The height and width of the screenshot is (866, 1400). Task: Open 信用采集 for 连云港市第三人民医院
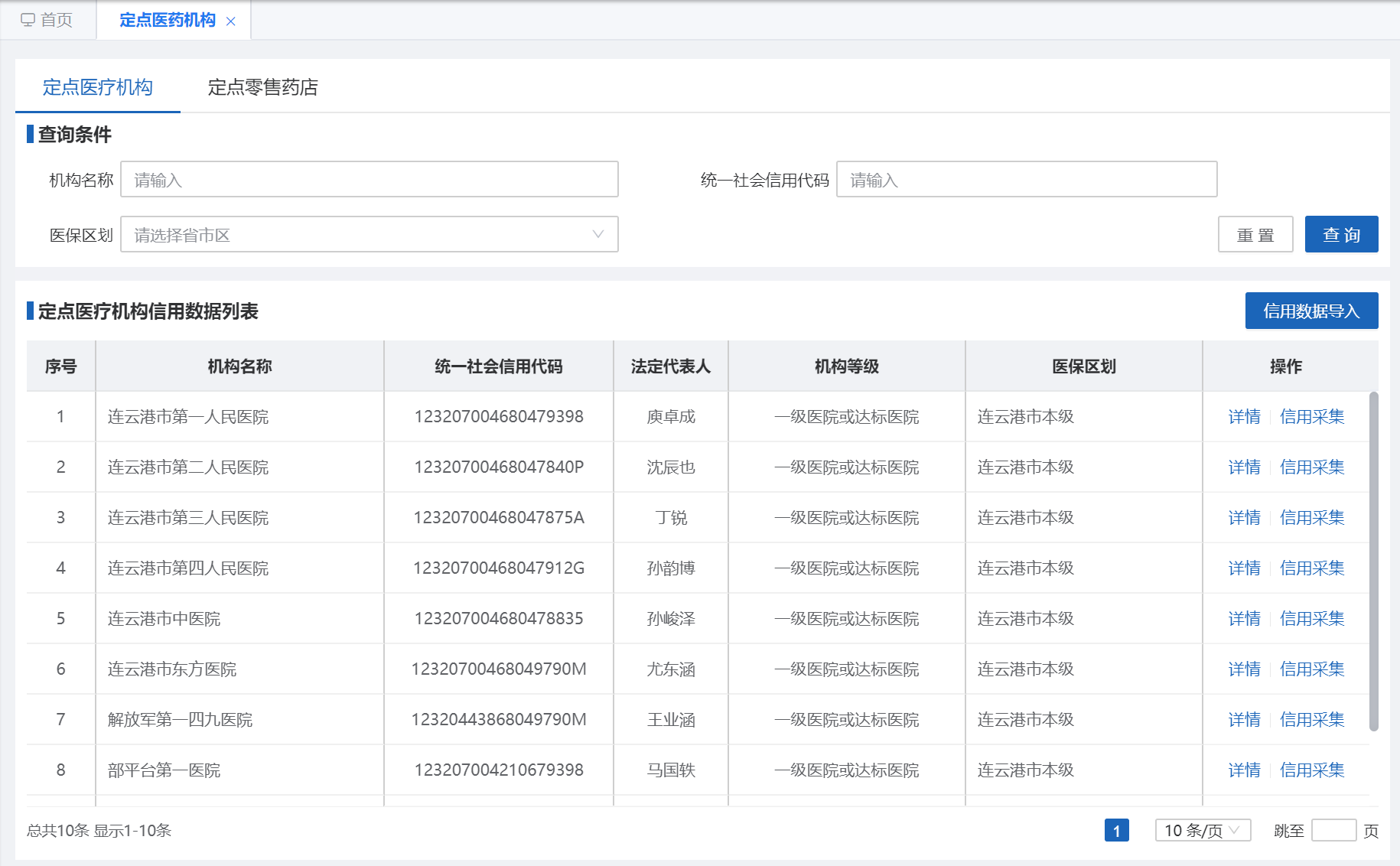pos(1312,518)
